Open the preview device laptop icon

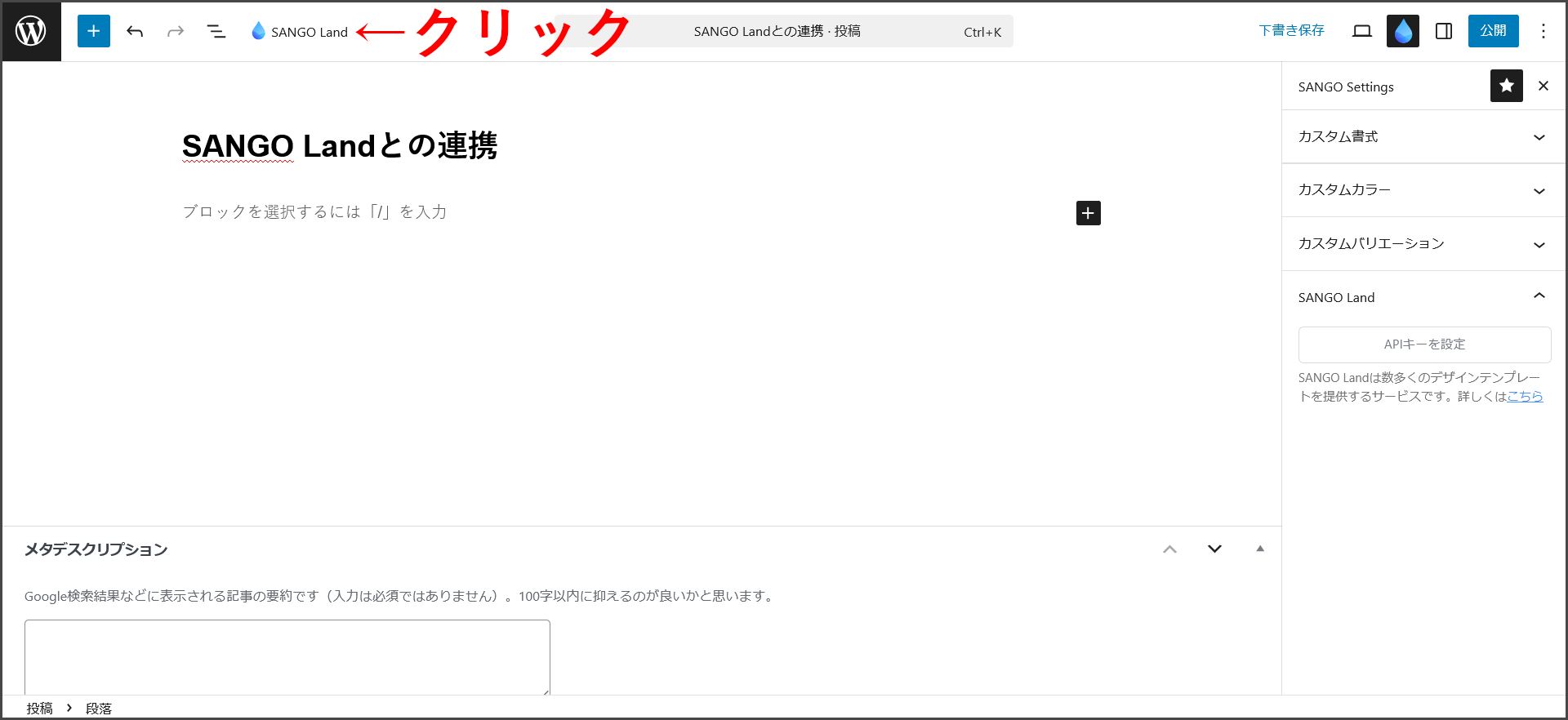click(1362, 31)
